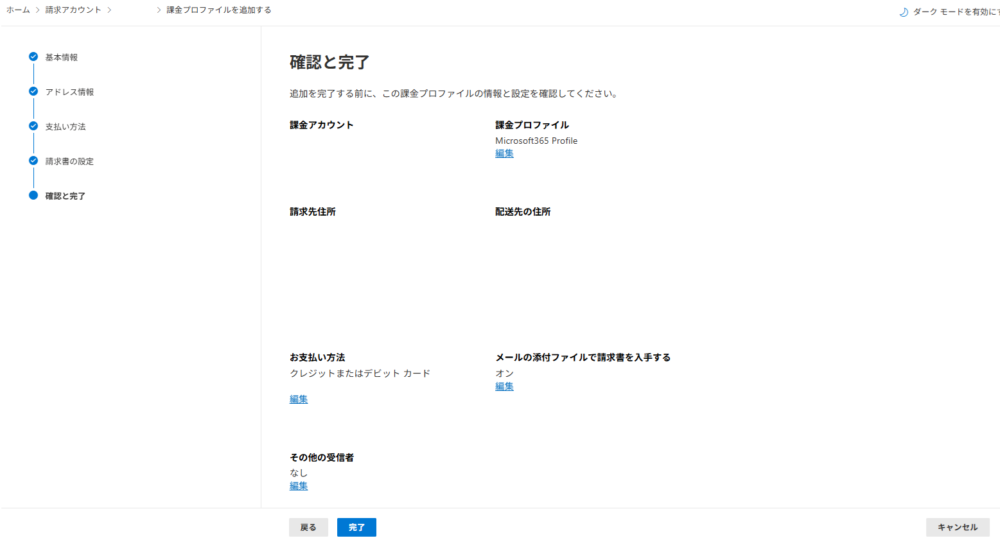Click 課金プロファイルを追加する breadcrumb item

(217, 10)
